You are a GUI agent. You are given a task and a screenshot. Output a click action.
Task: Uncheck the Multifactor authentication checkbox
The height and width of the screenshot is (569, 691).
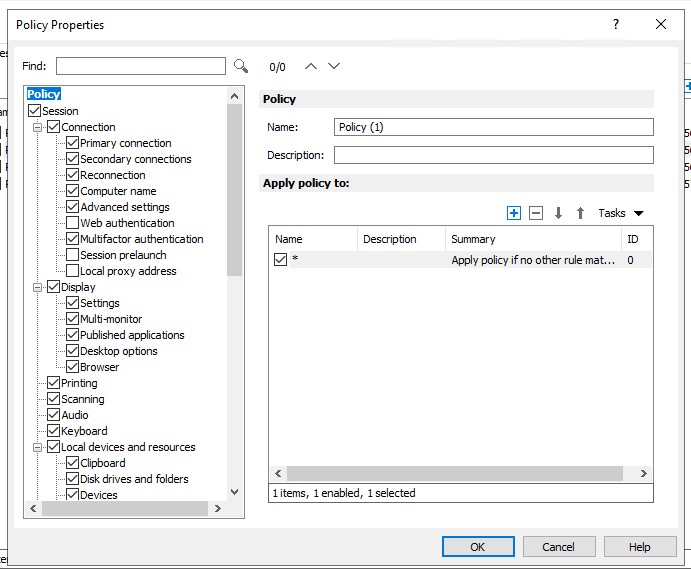click(x=73, y=239)
